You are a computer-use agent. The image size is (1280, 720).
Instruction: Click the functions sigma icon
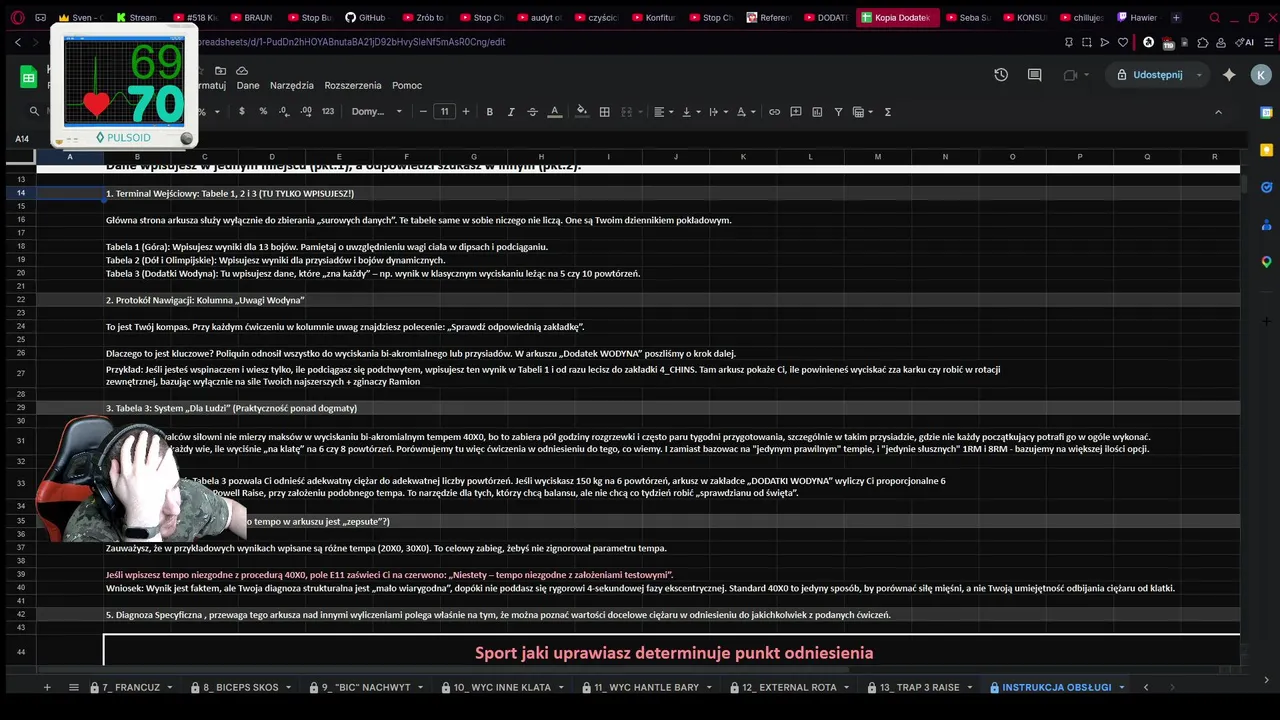coord(887,112)
